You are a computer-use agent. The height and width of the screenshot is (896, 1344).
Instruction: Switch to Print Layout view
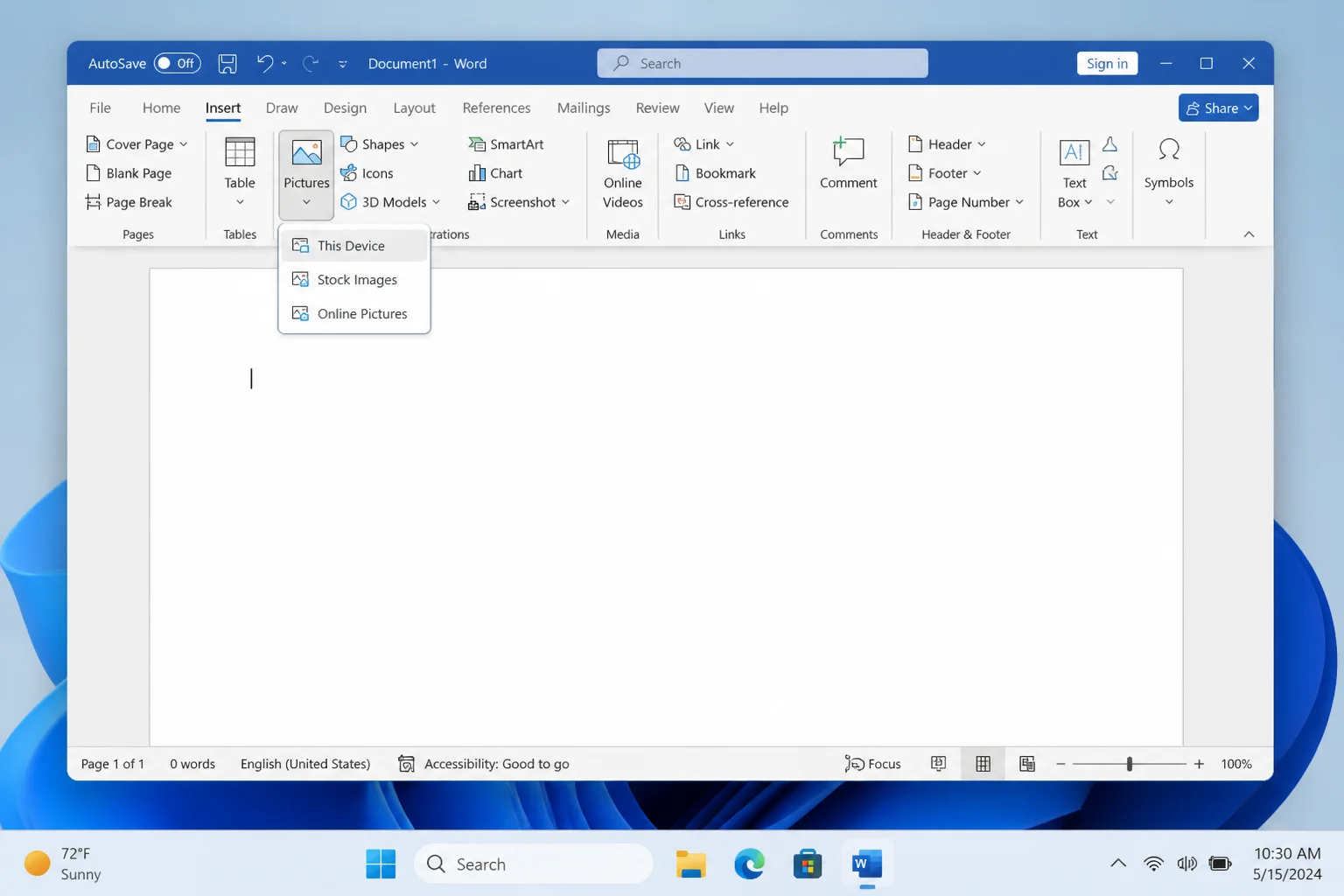coord(983,764)
